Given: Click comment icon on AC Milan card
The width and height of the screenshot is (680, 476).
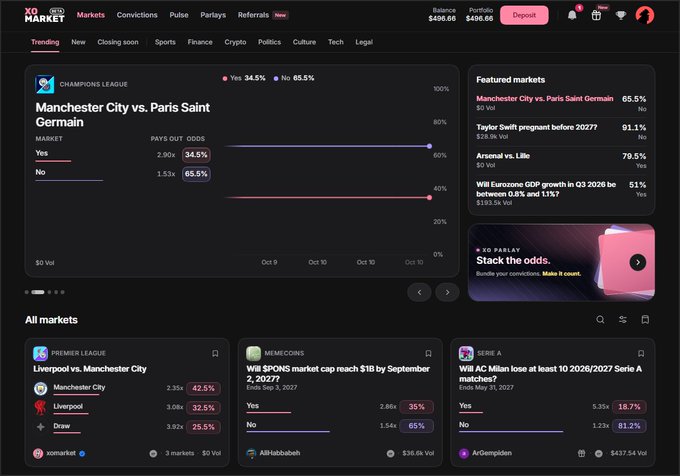Looking at the screenshot, I should (x=599, y=453).
